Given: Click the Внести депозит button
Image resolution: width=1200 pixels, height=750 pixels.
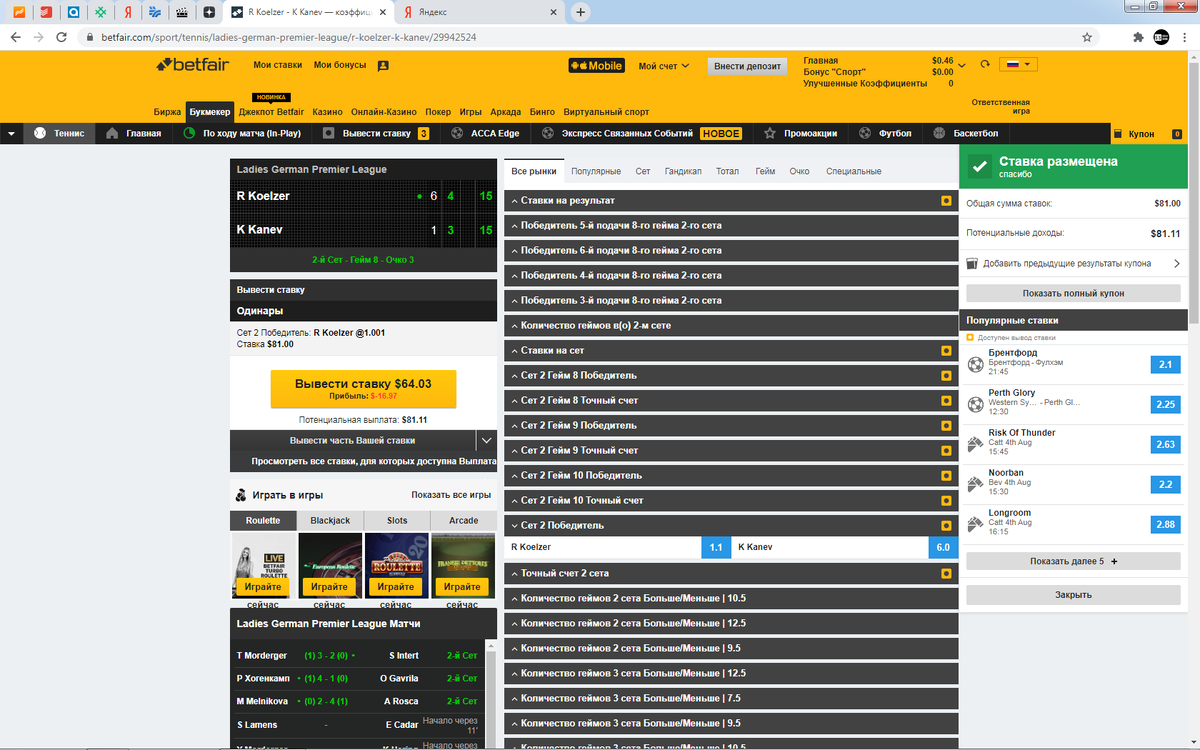Looking at the screenshot, I should pyautogui.click(x=747, y=66).
